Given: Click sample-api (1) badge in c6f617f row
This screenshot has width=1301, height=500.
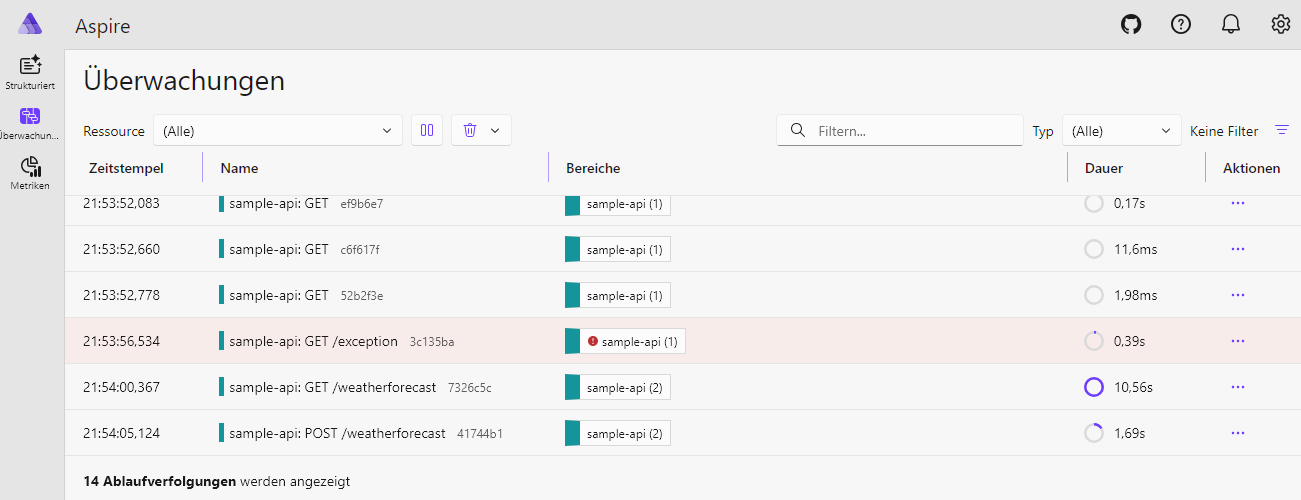Looking at the screenshot, I should click(618, 249).
